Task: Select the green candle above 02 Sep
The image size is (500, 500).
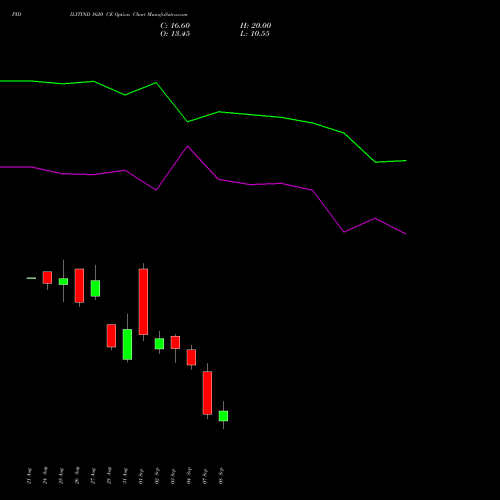Action: tap(159, 344)
